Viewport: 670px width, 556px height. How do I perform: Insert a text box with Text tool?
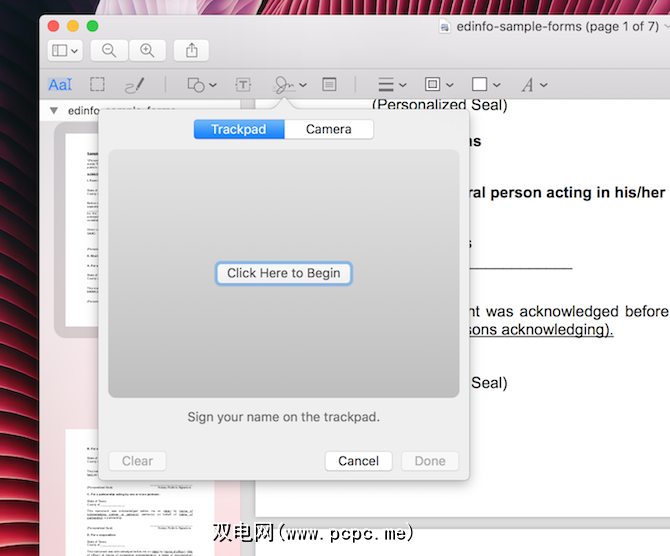pos(243,85)
